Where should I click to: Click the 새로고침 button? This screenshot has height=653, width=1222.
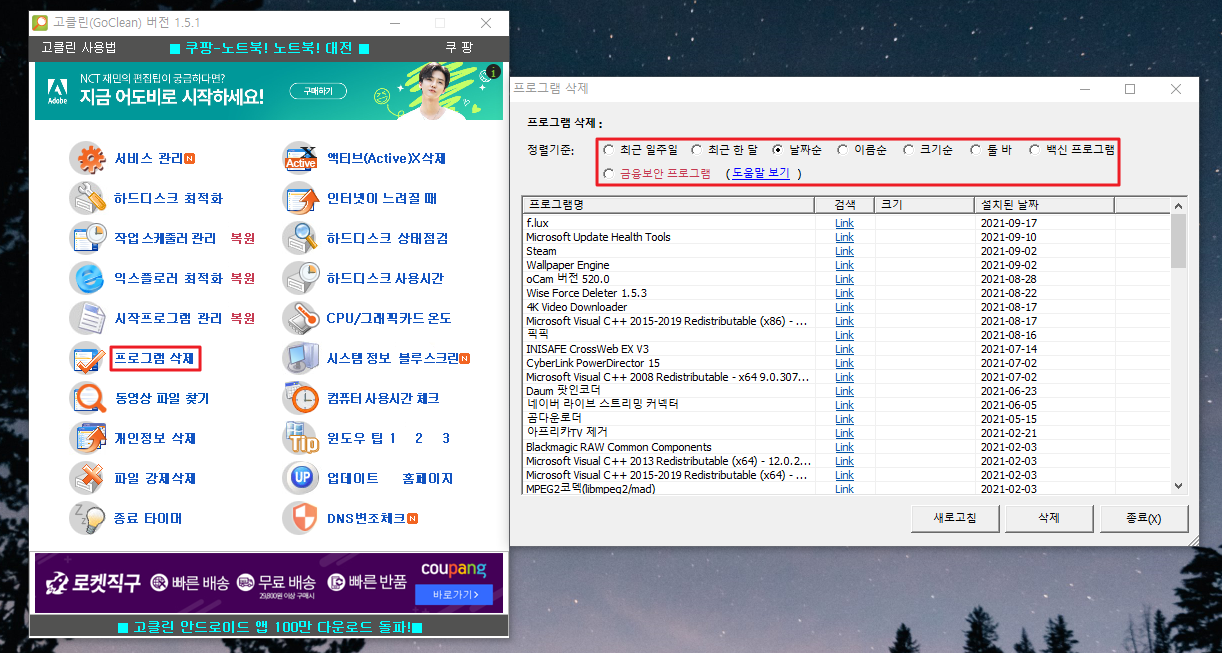pyautogui.click(x=954, y=518)
